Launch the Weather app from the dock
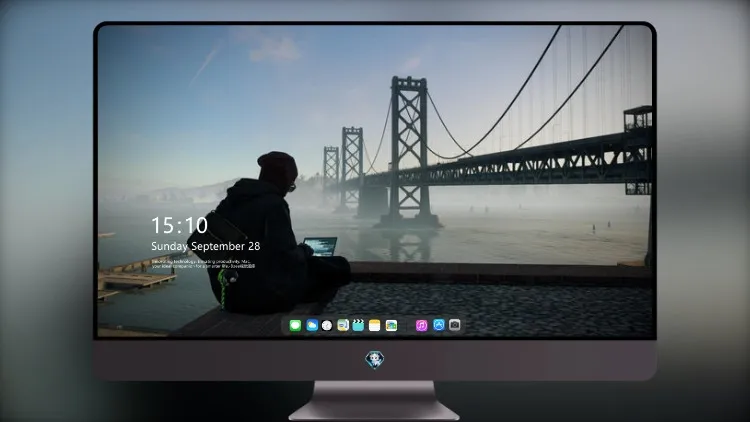 pyautogui.click(x=312, y=325)
